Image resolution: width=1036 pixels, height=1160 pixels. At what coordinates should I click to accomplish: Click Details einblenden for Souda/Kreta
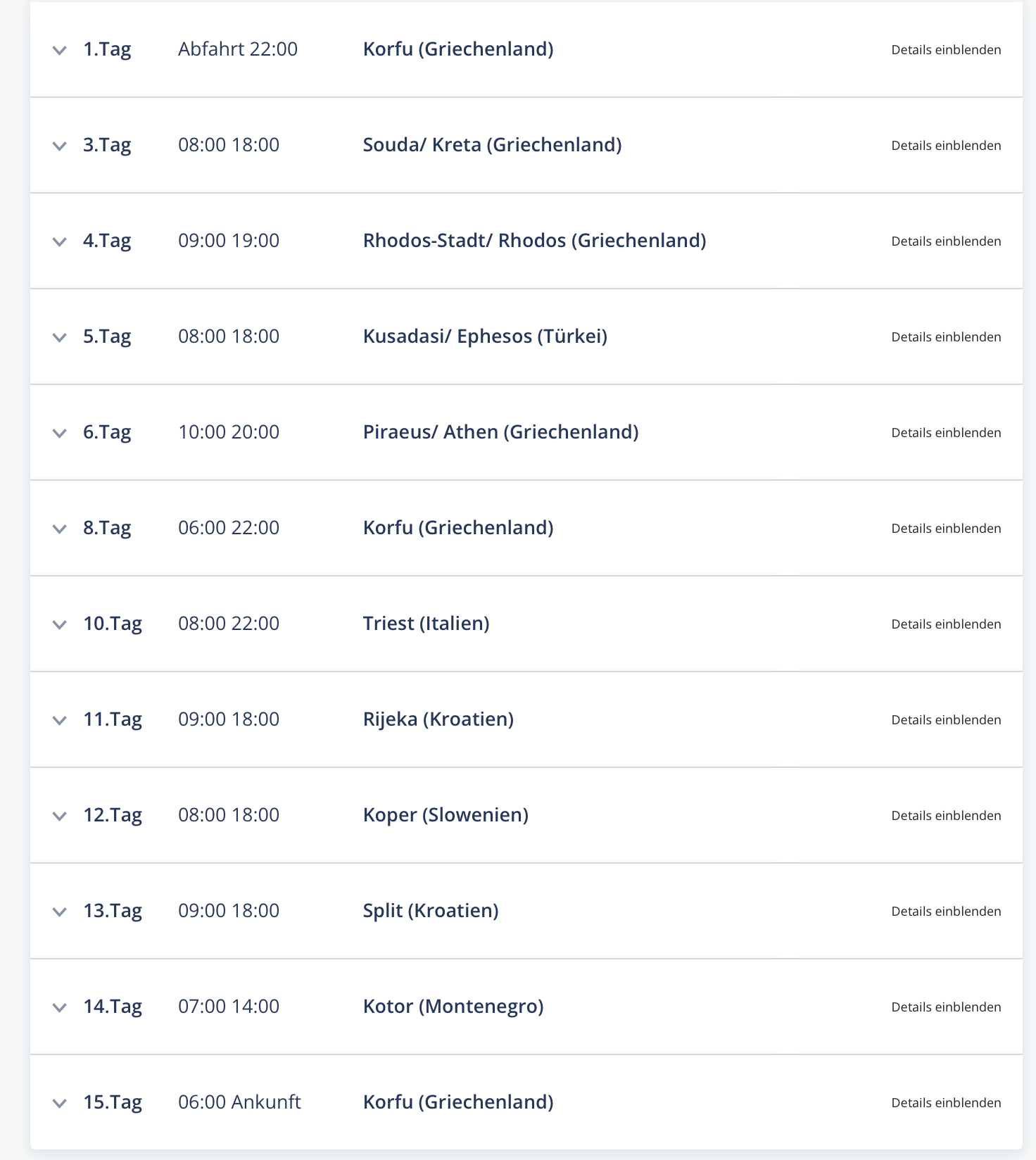tap(946, 146)
